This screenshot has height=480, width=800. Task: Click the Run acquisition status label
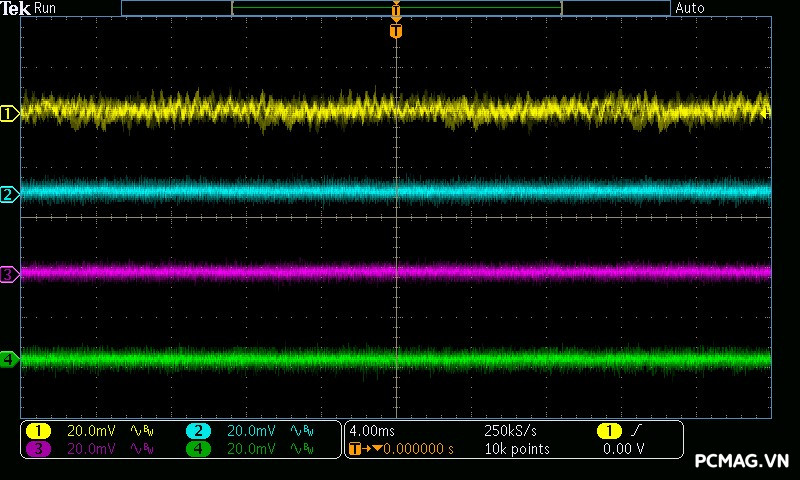tap(45, 8)
